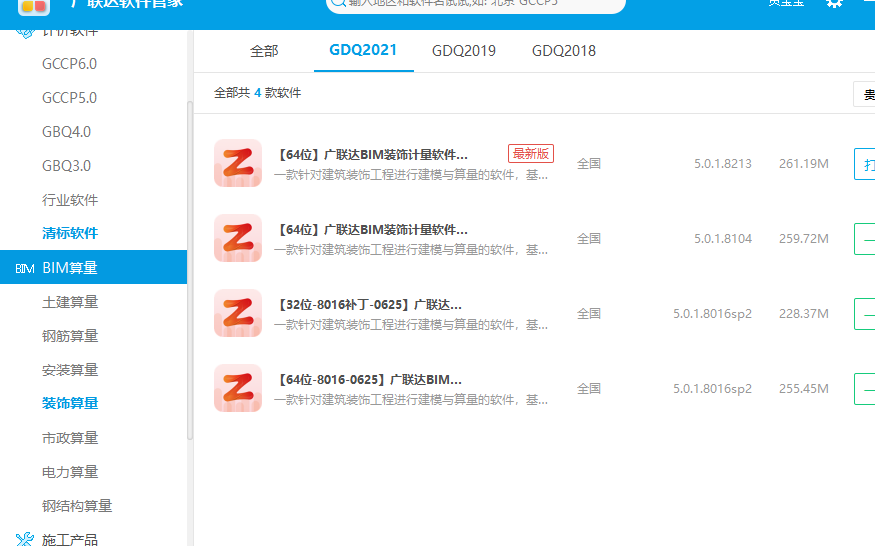Click the BIM icon beside BIM算量
875x546 pixels.
tap(25, 269)
